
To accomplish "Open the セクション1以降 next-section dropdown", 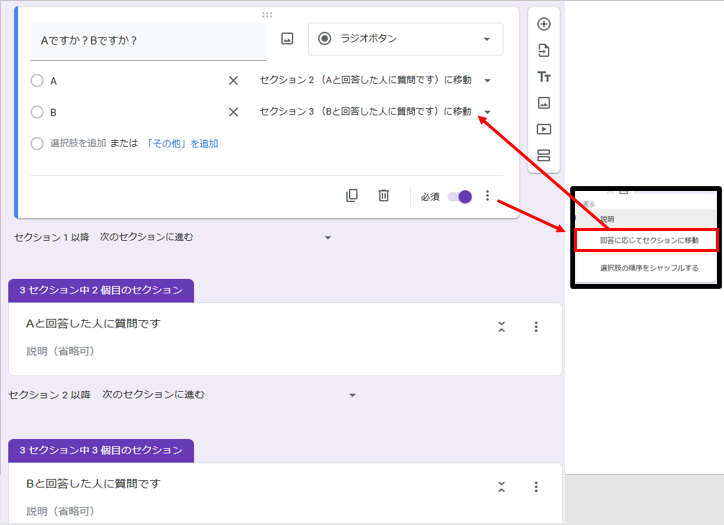I will point(216,237).
